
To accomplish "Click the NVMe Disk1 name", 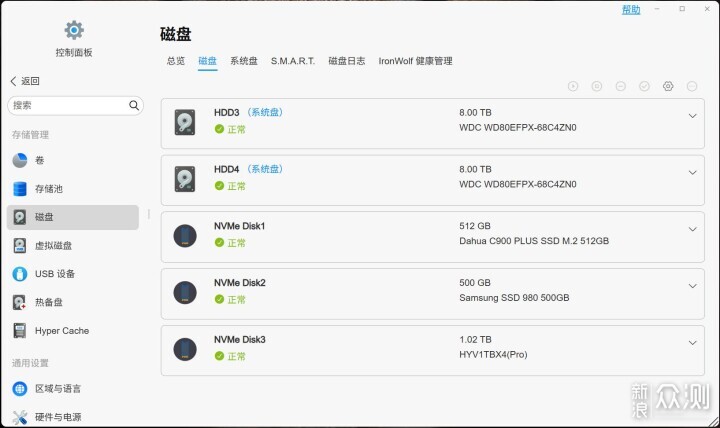I will tap(240, 226).
